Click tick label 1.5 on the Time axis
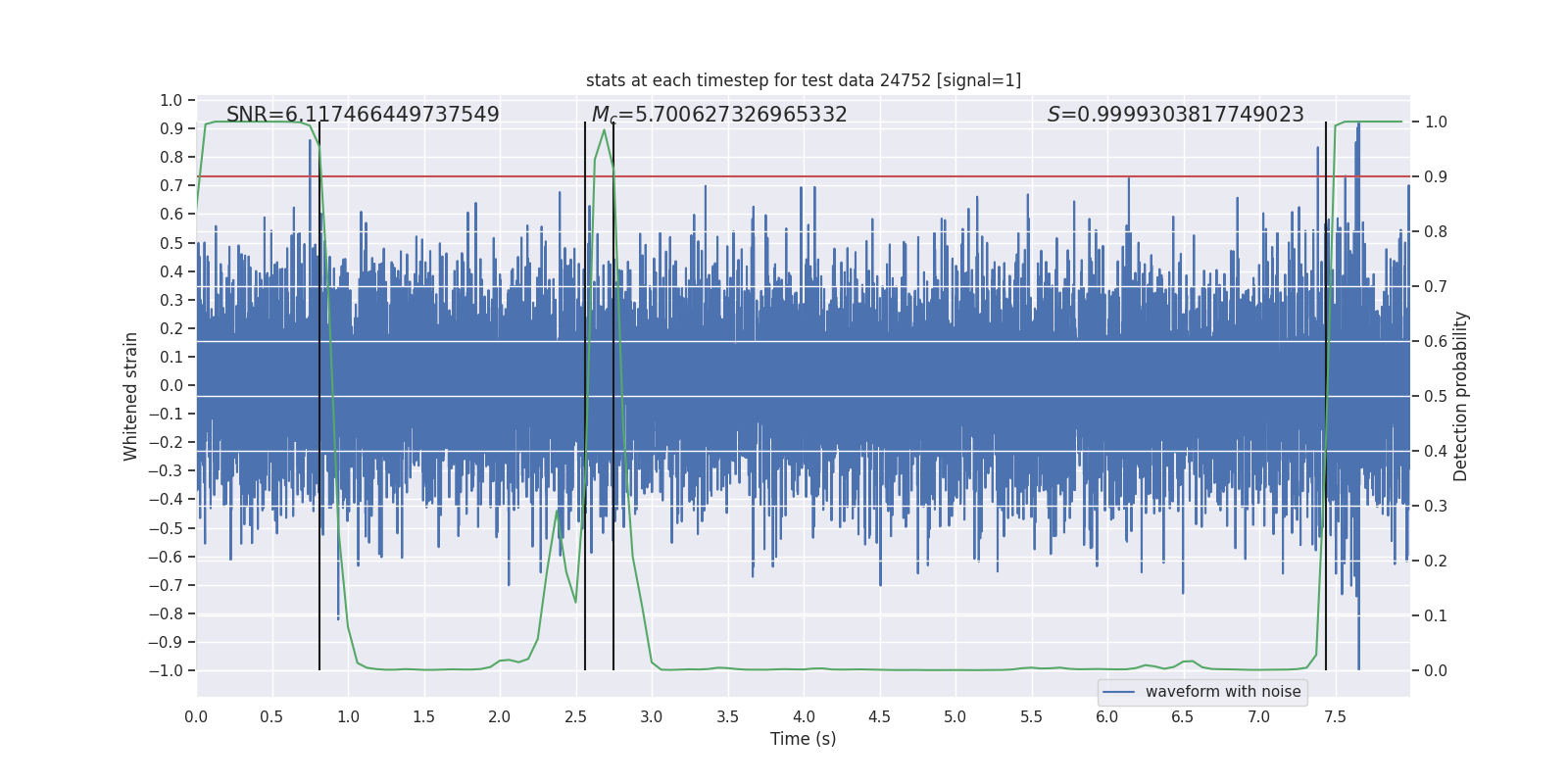The width and height of the screenshot is (1568, 784). pyautogui.click(x=423, y=716)
